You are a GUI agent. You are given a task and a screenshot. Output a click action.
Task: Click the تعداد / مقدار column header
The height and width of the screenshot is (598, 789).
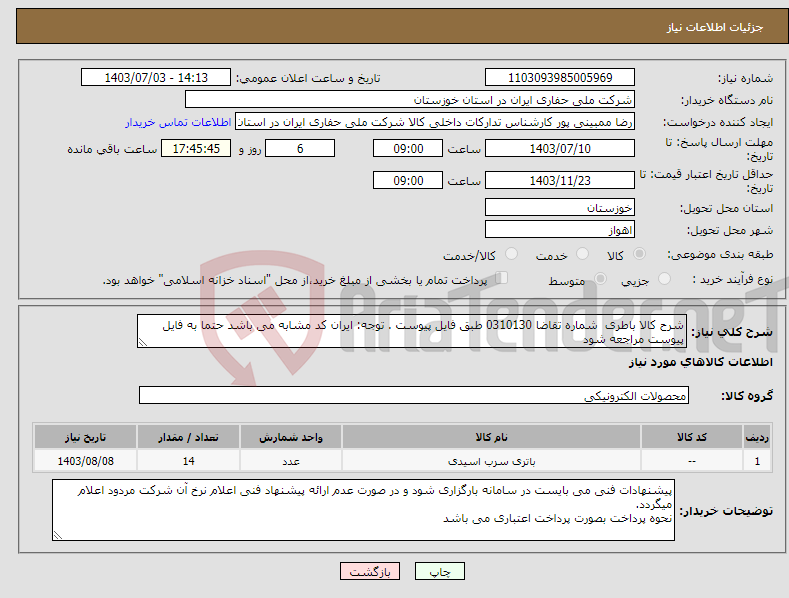pos(188,437)
